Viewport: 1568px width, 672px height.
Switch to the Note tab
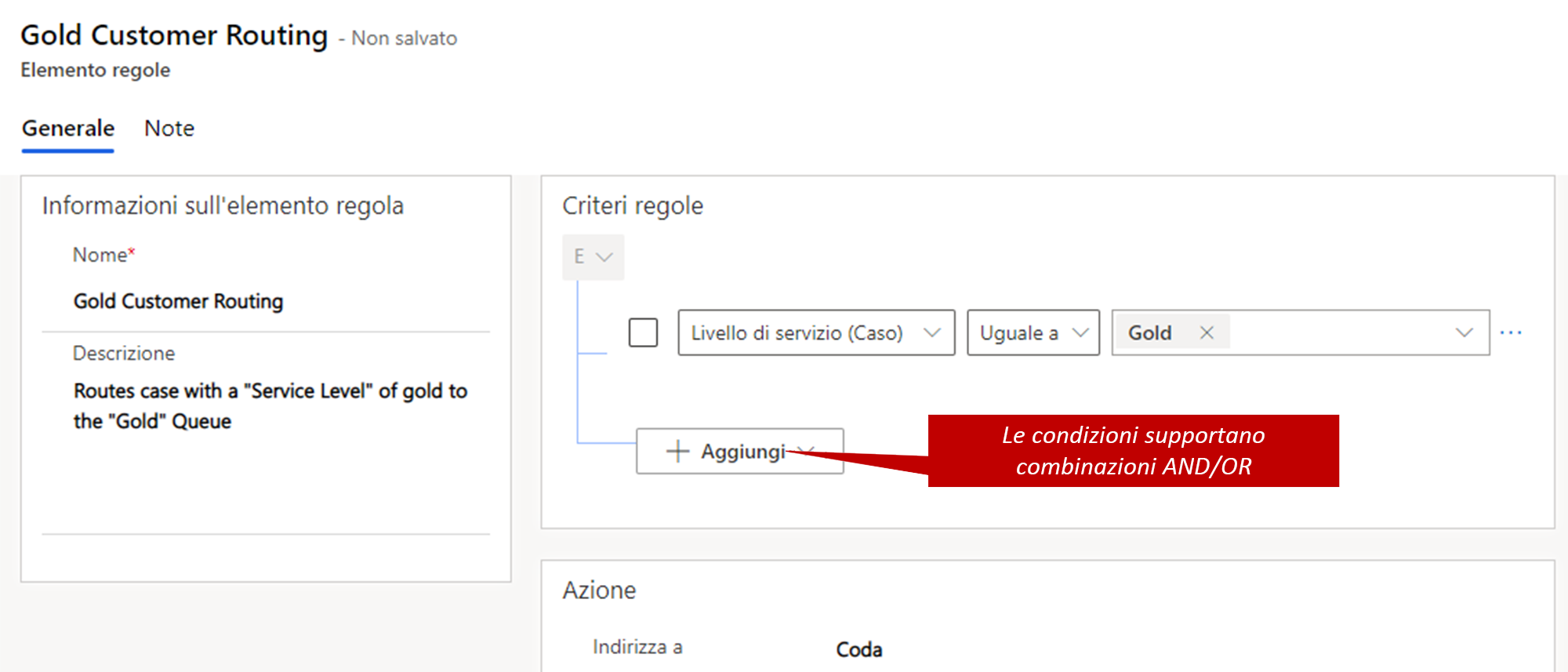(169, 128)
